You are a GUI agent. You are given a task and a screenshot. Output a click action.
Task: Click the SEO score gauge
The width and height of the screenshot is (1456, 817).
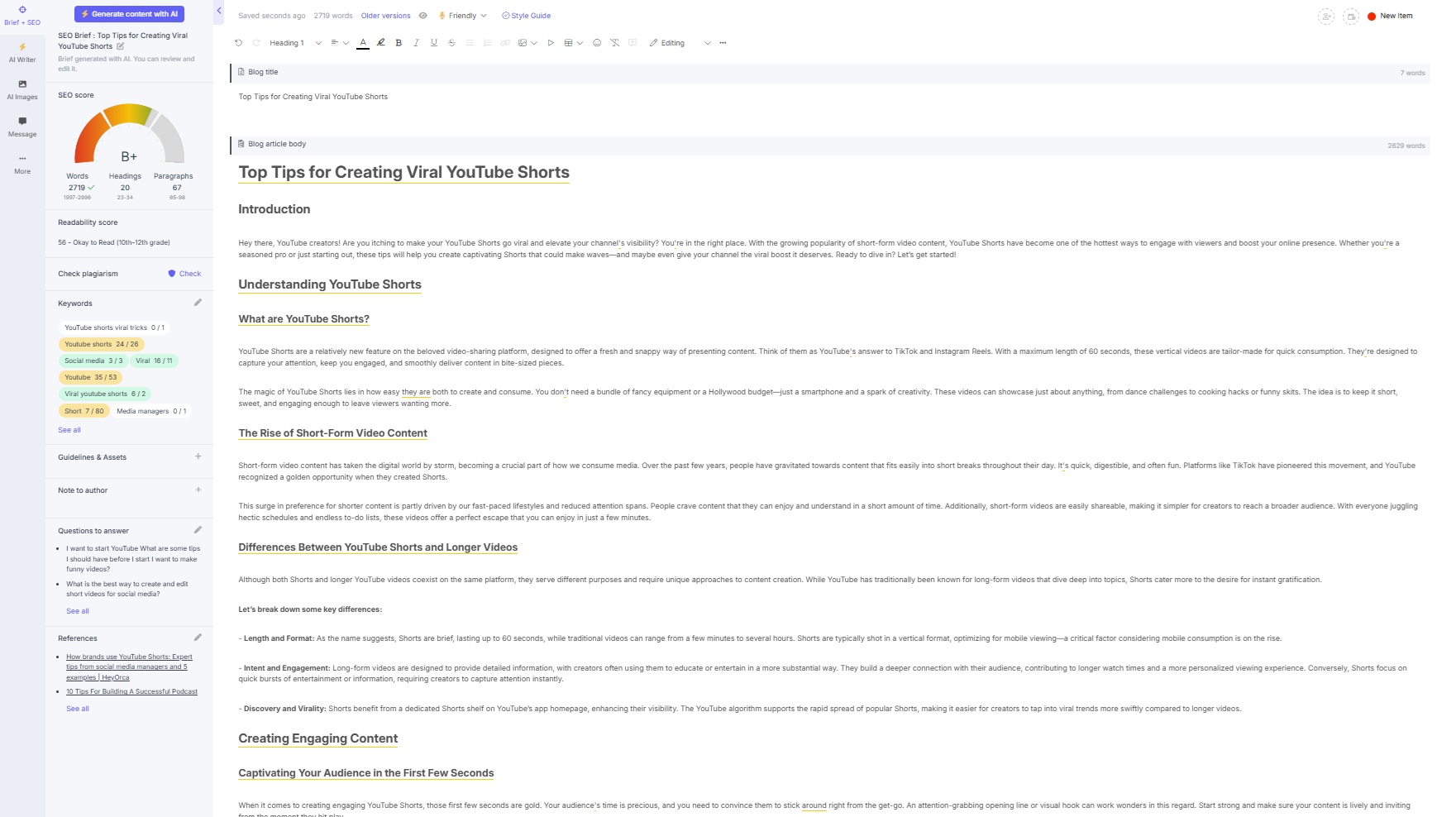click(129, 134)
